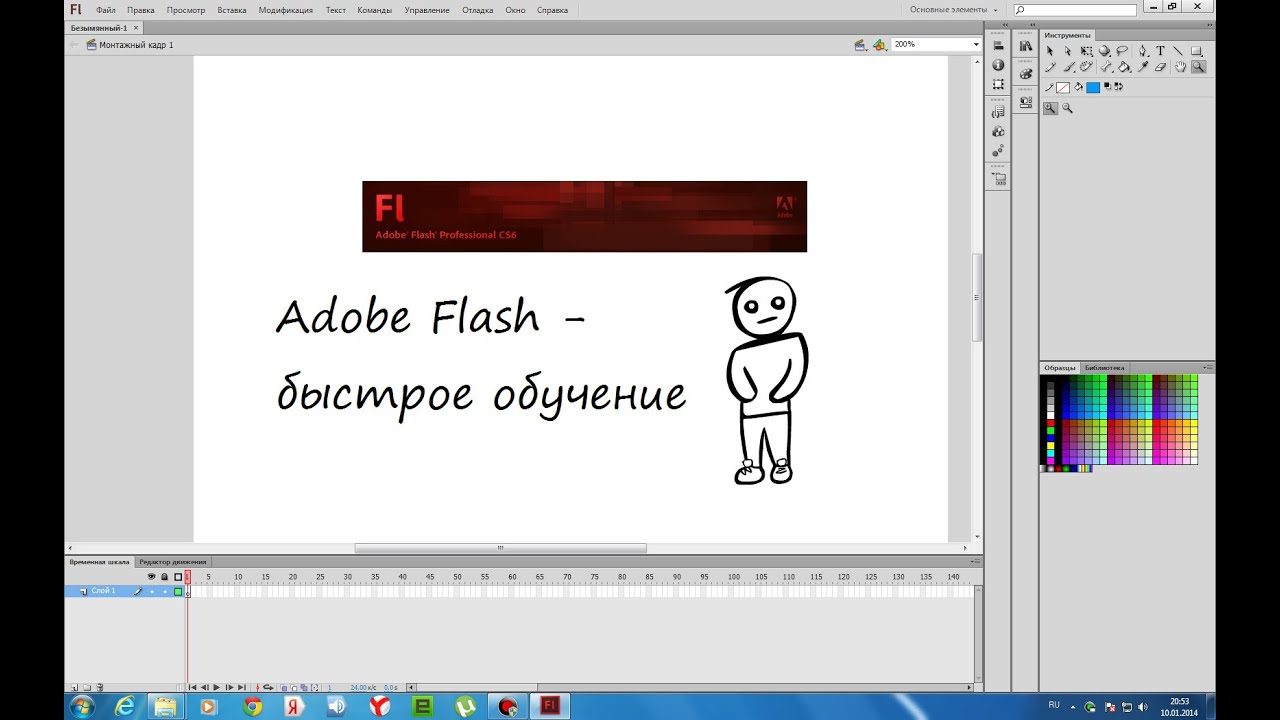Open the Файл menu
Viewport: 1280px width, 720px height.
pos(105,10)
